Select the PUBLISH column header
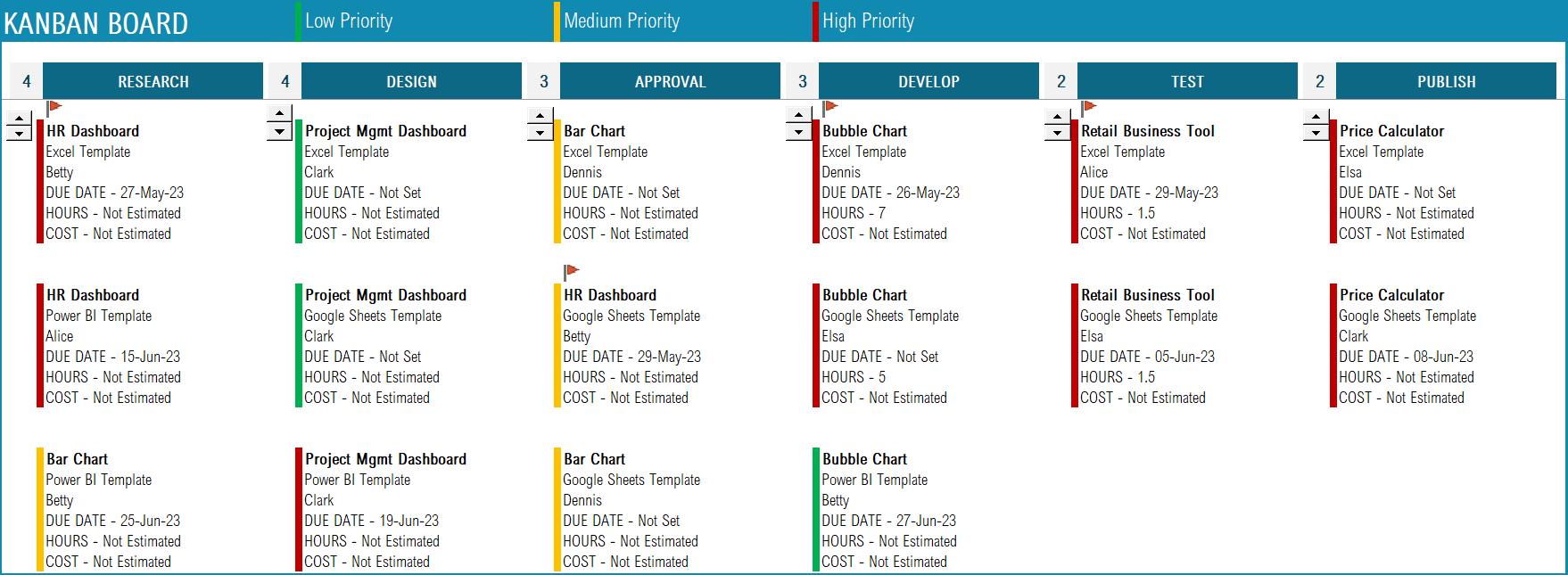1568x575 pixels. click(x=1447, y=81)
